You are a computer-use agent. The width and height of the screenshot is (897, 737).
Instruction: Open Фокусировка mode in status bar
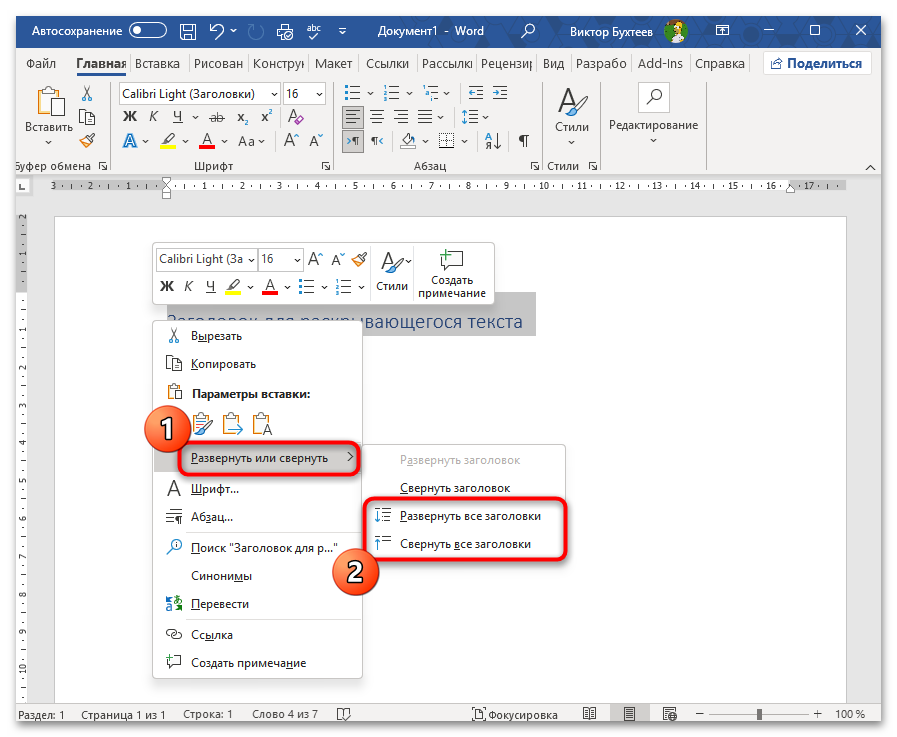515,715
